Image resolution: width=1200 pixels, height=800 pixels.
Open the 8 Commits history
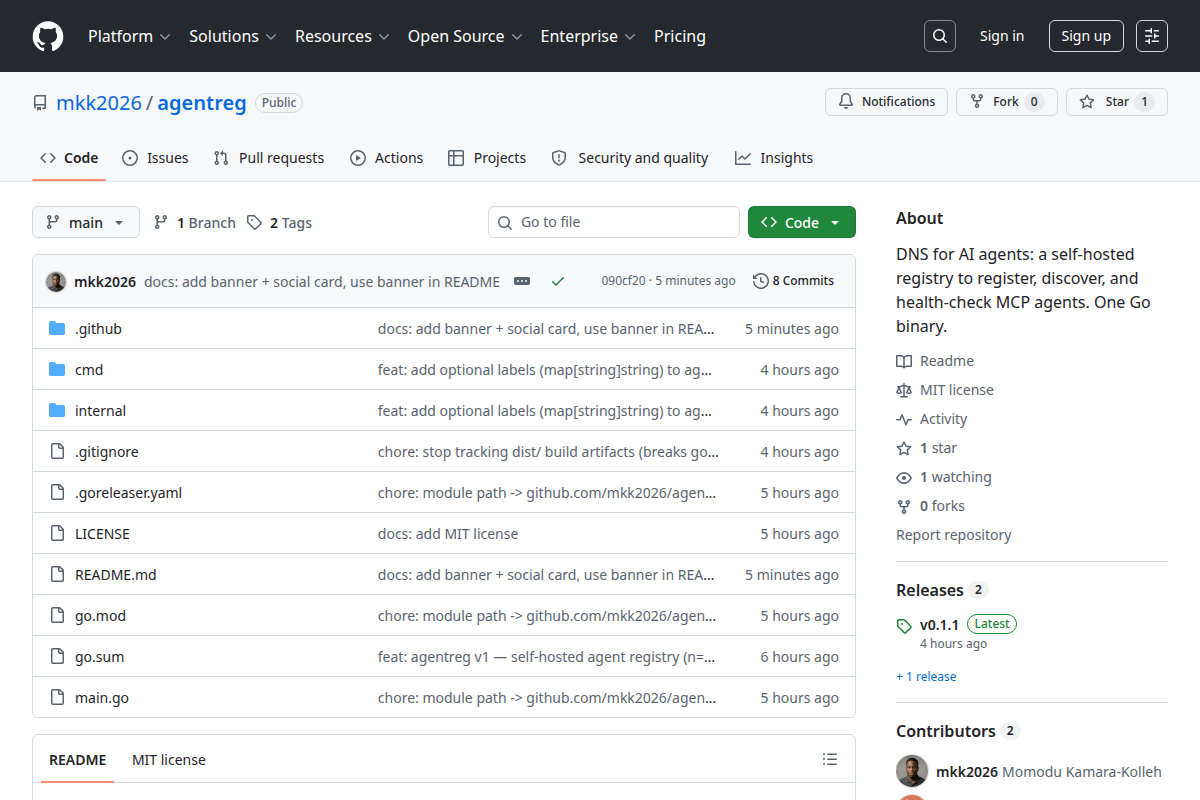pyautogui.click(x=794, y=281)
